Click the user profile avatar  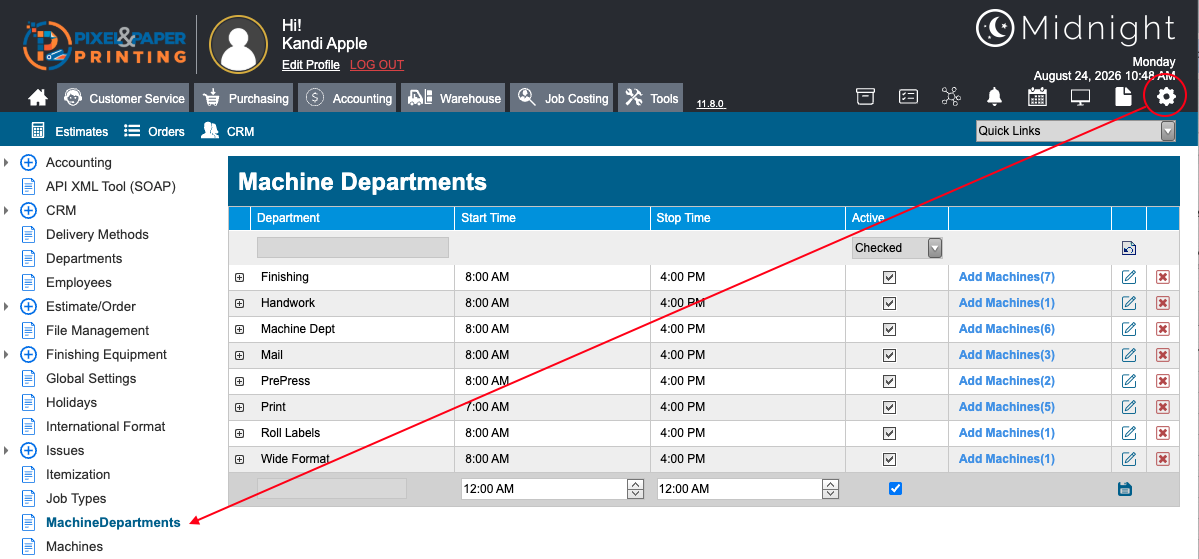point(239,45)
